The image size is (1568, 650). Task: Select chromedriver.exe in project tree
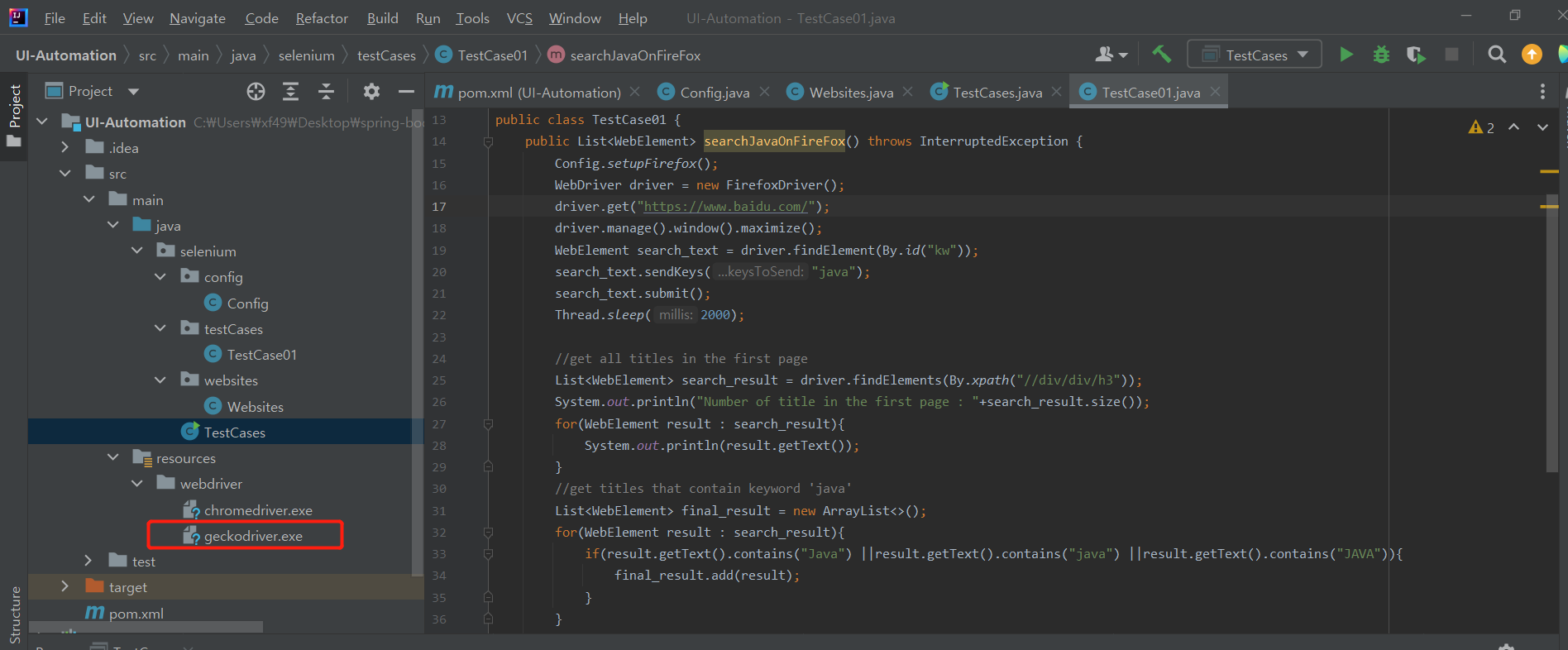pos(258,510)
